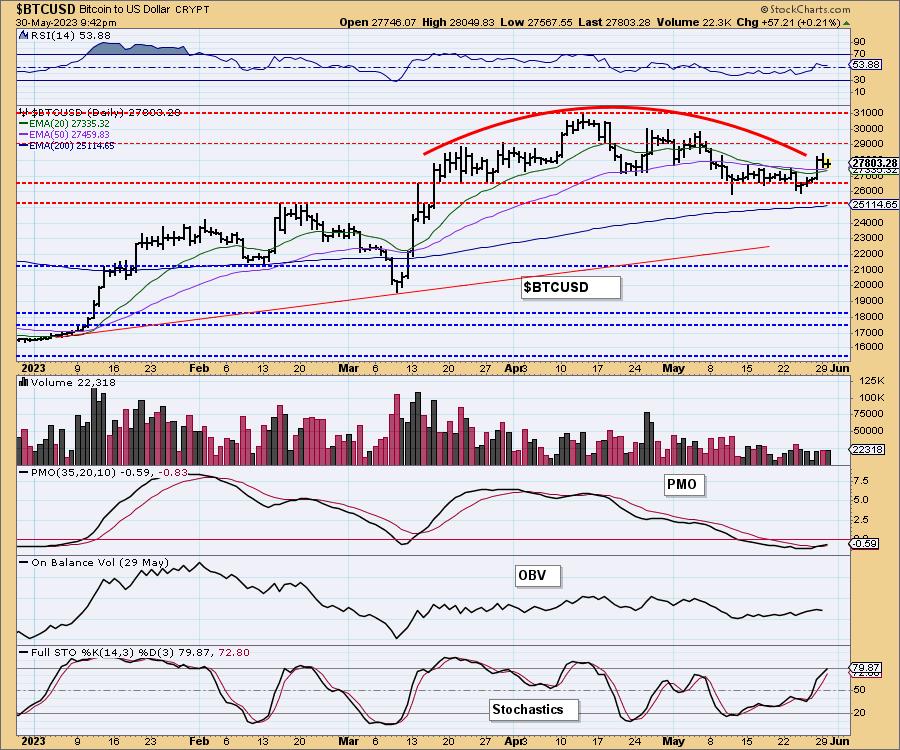The height and width of the screenshot is (750, 900).
Task: Click the Full STO legend line marker
Action: point(24,652)
